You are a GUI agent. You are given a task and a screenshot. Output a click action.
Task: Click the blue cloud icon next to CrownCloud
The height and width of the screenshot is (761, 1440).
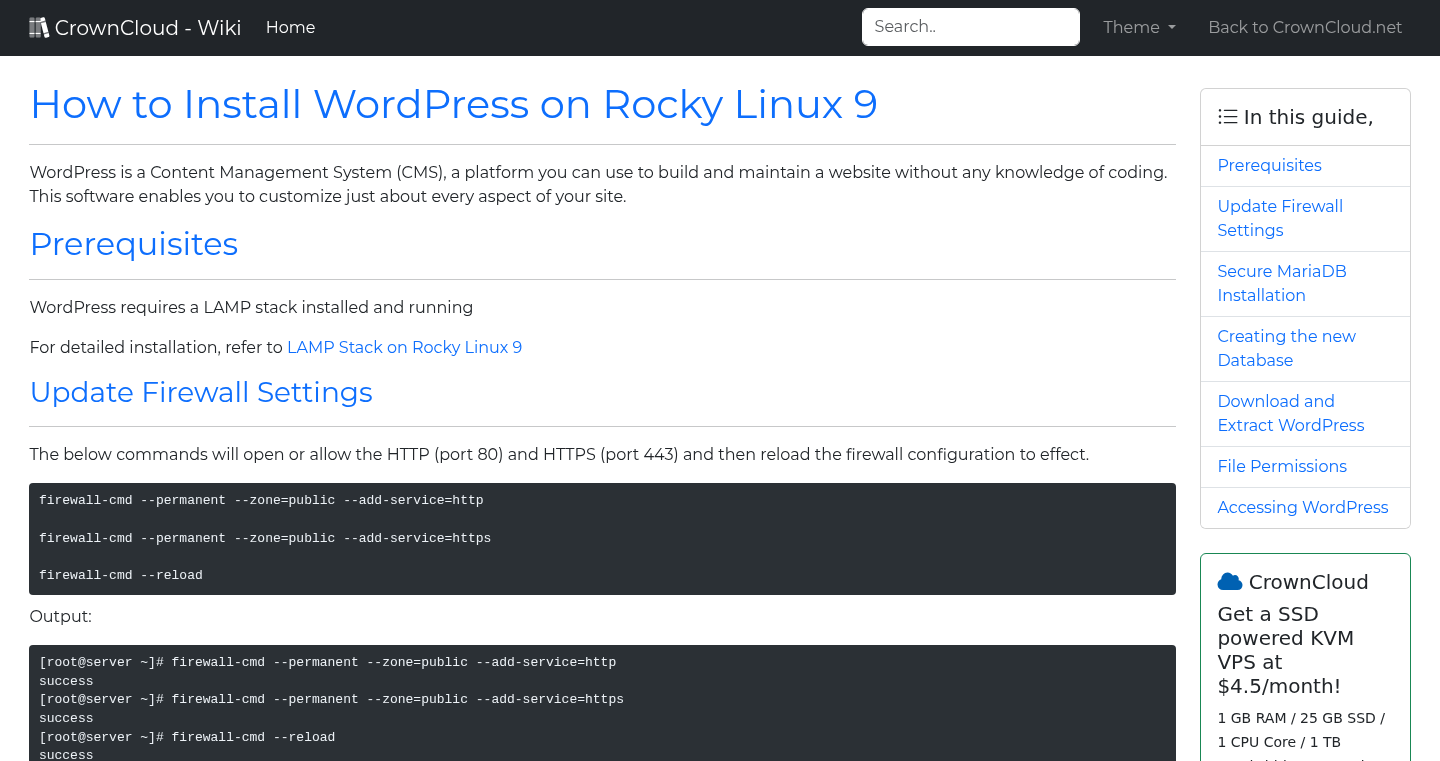click(x=1230, y=582)
